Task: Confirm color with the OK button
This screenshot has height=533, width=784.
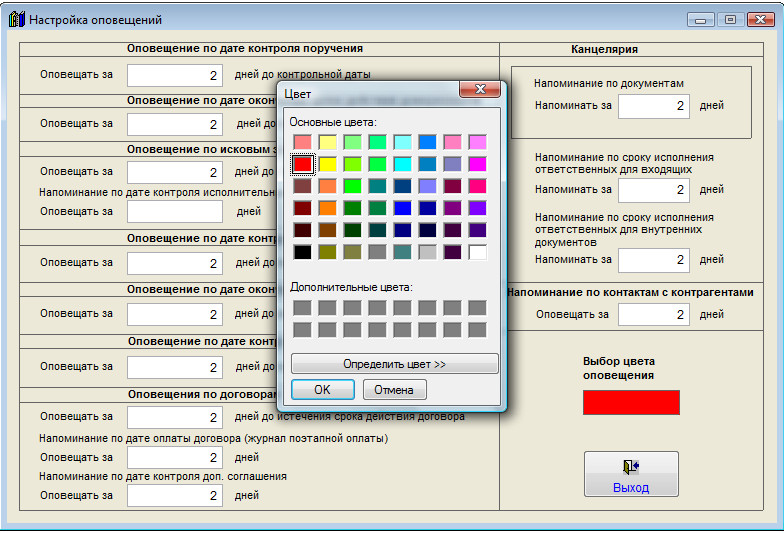Action: pyautogui.click(x=322, y=389)
